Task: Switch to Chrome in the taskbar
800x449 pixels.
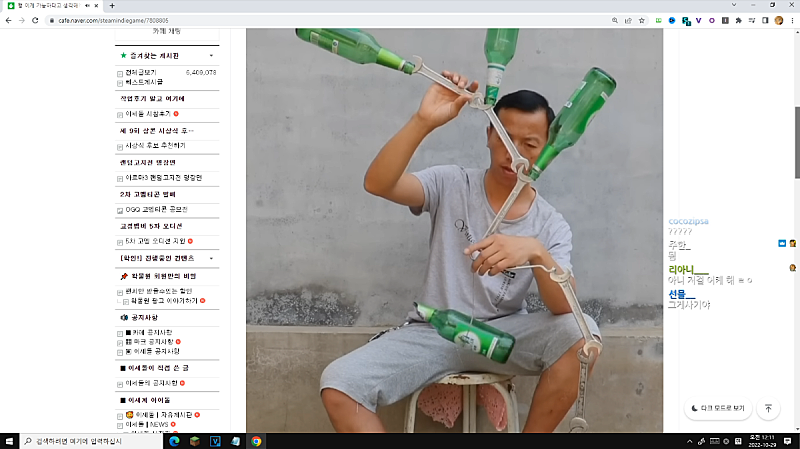Action: (256, 441)
